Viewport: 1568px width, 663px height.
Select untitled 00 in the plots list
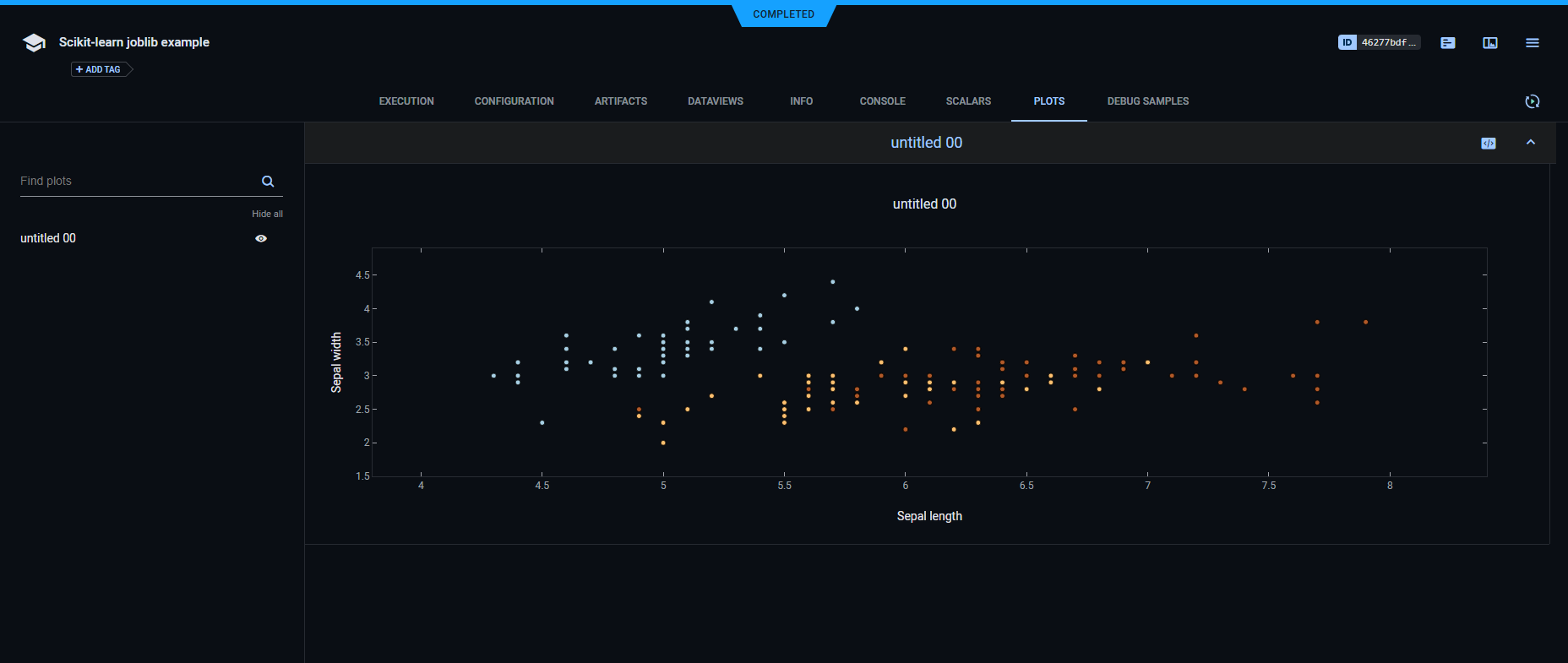coord(48,239)
